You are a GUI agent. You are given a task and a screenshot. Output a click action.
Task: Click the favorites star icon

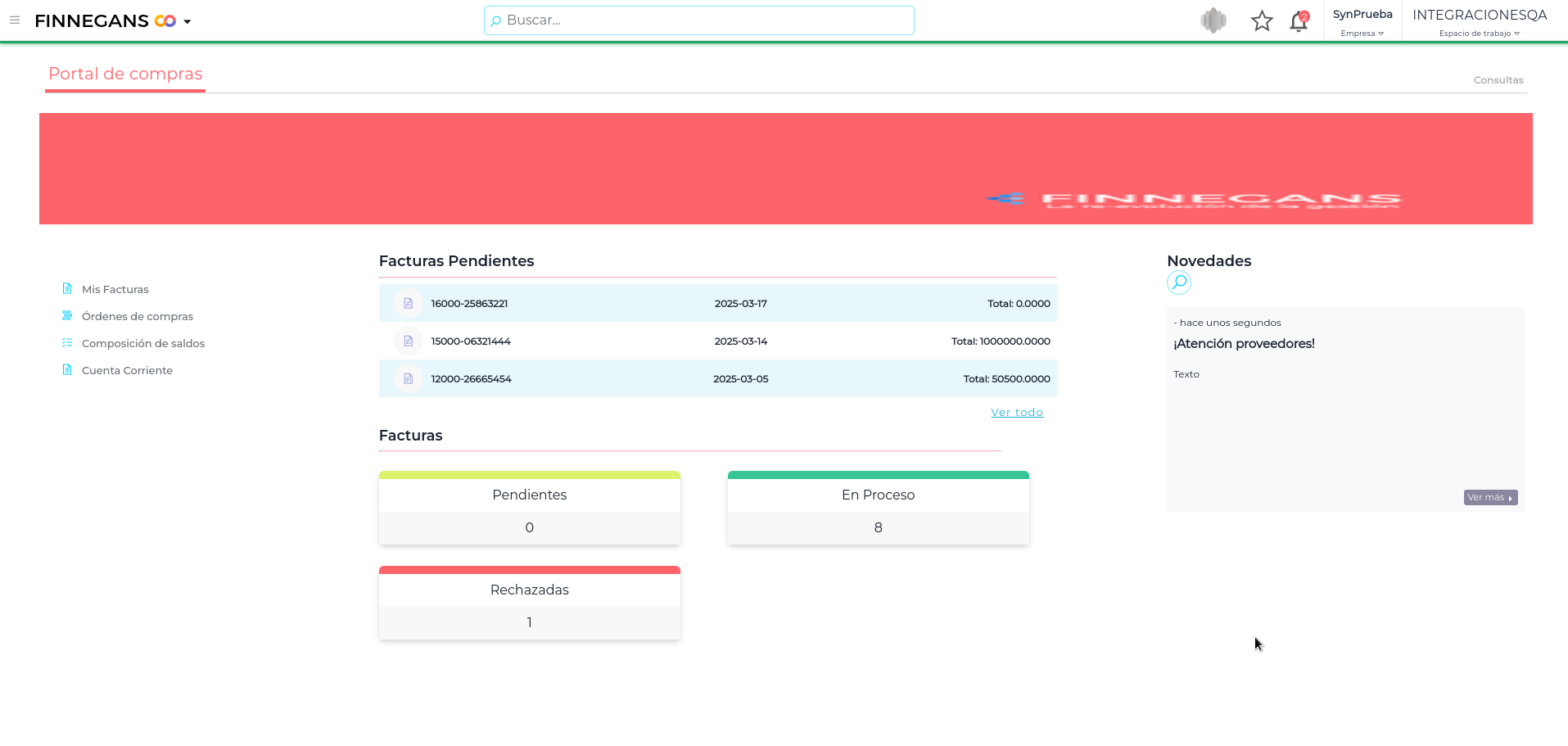coord(1262,21)
